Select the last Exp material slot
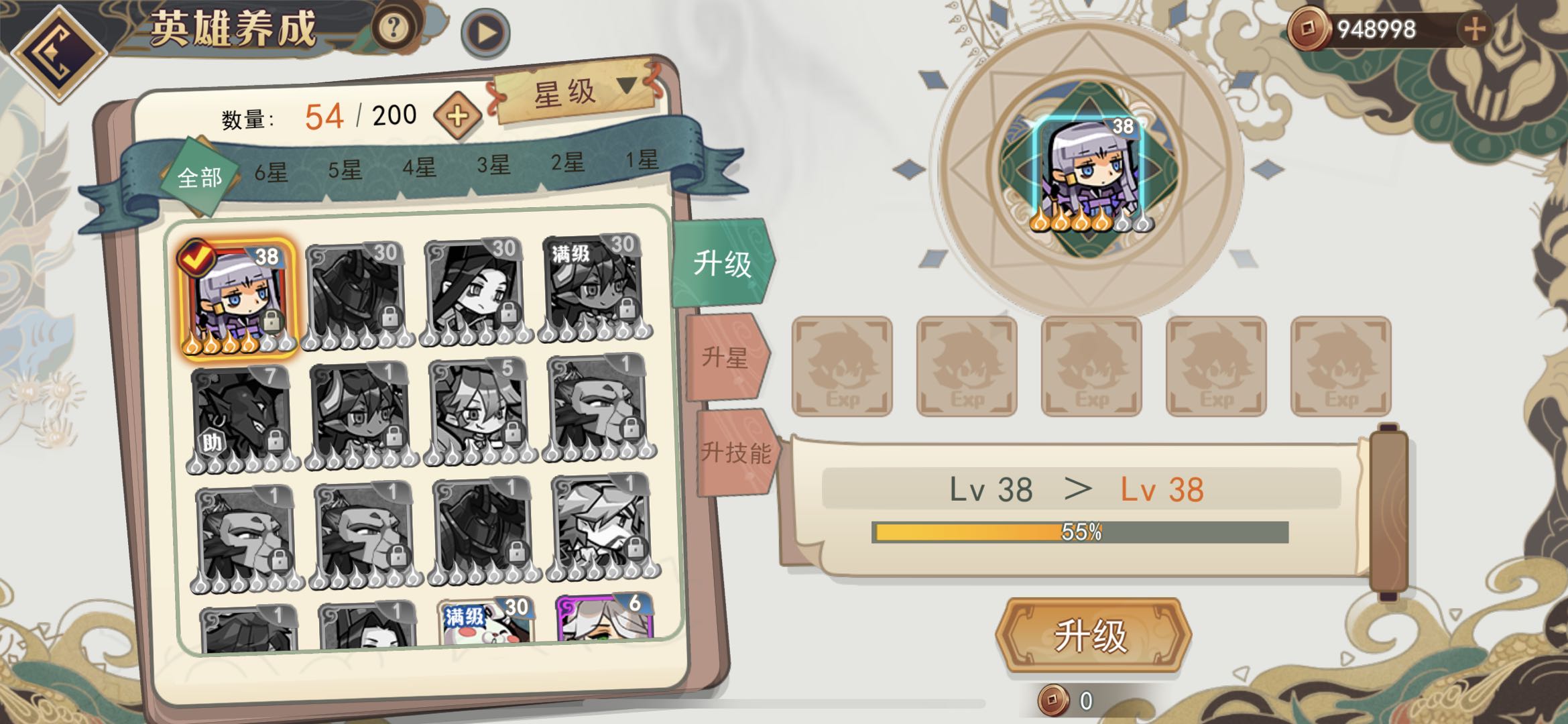 [1341, 367]
